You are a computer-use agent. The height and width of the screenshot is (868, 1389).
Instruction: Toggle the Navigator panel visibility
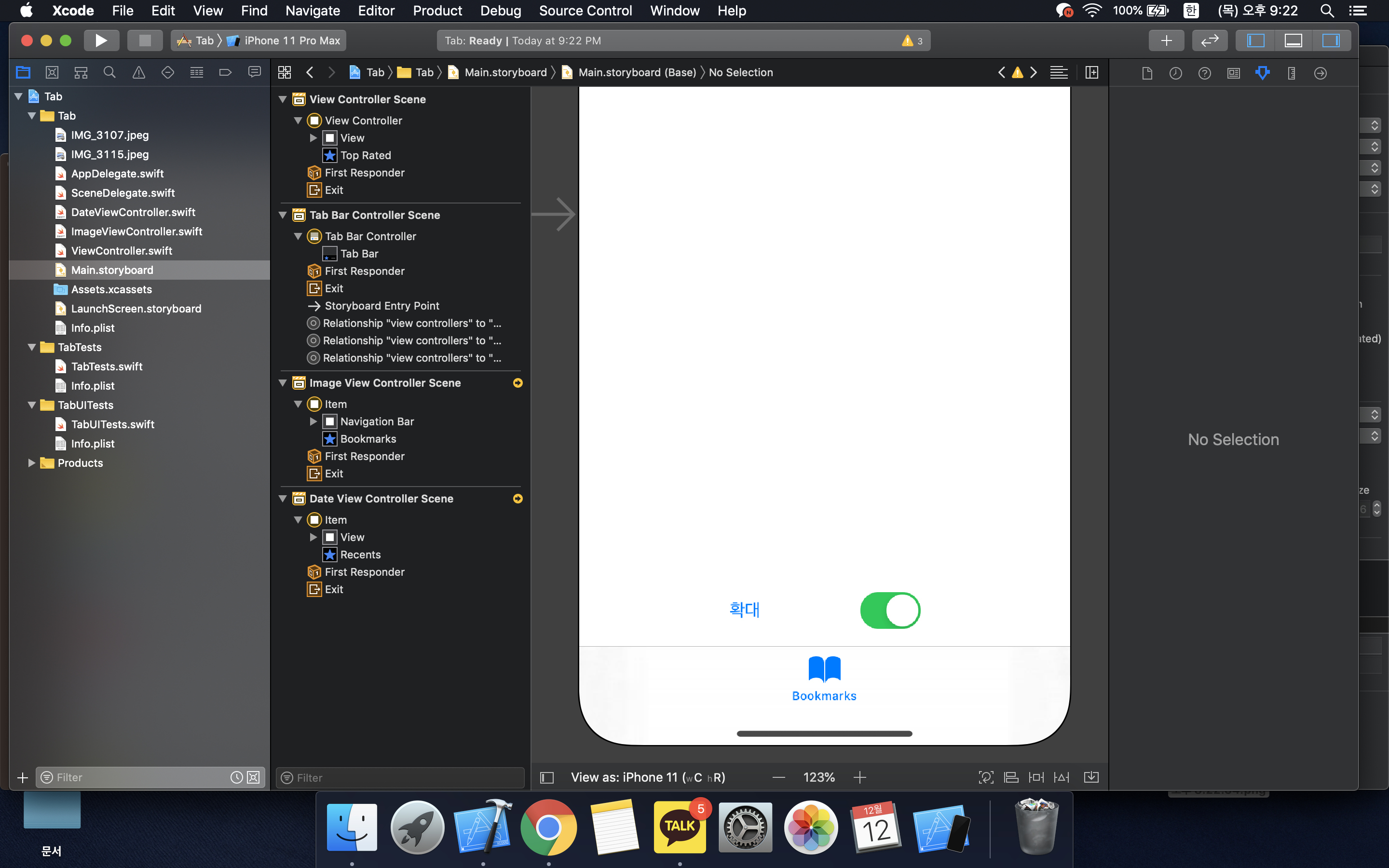click(1256, 40)
